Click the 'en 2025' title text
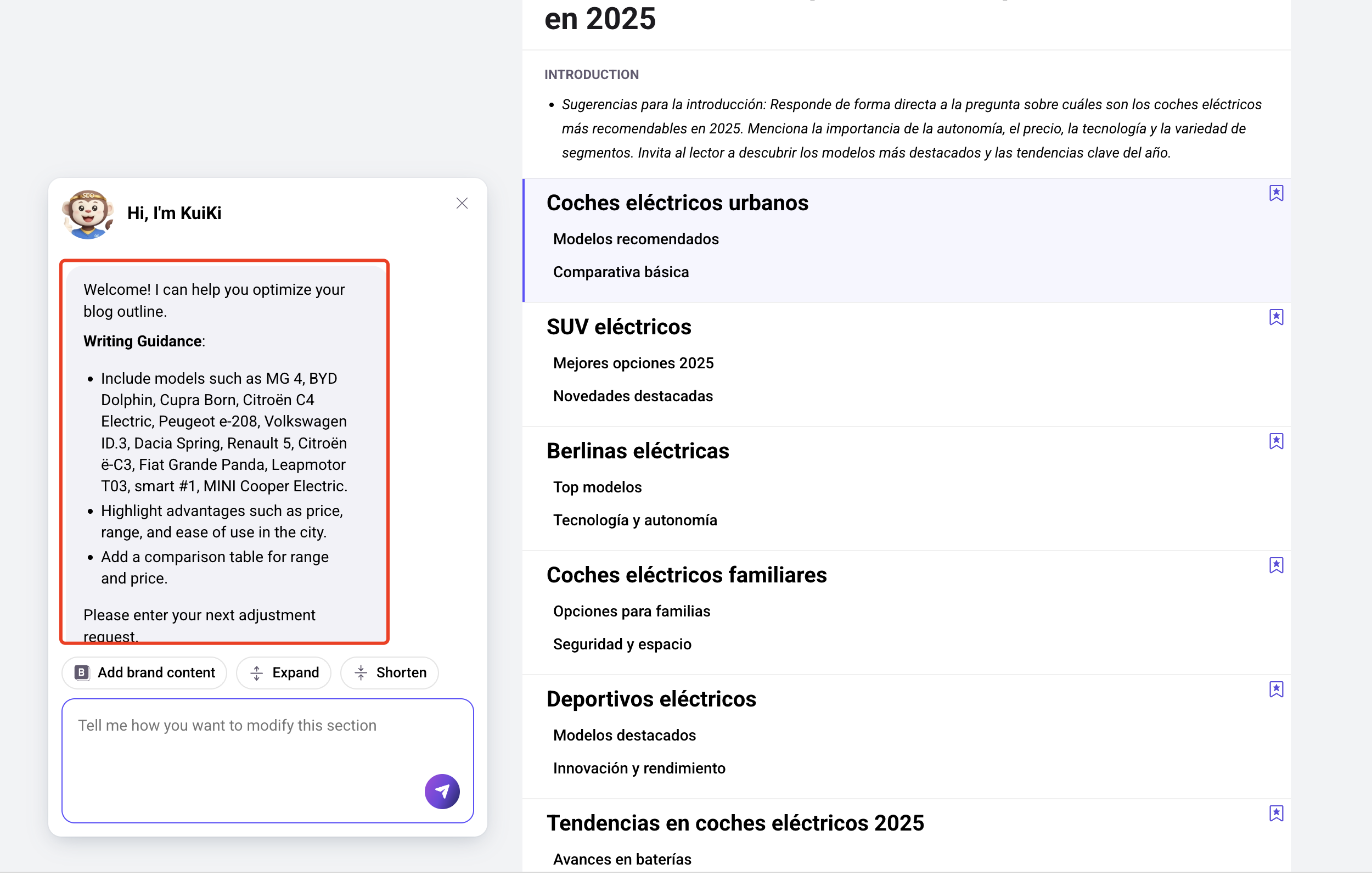This screenshot has height=875, width=1372. click(600, 18)
